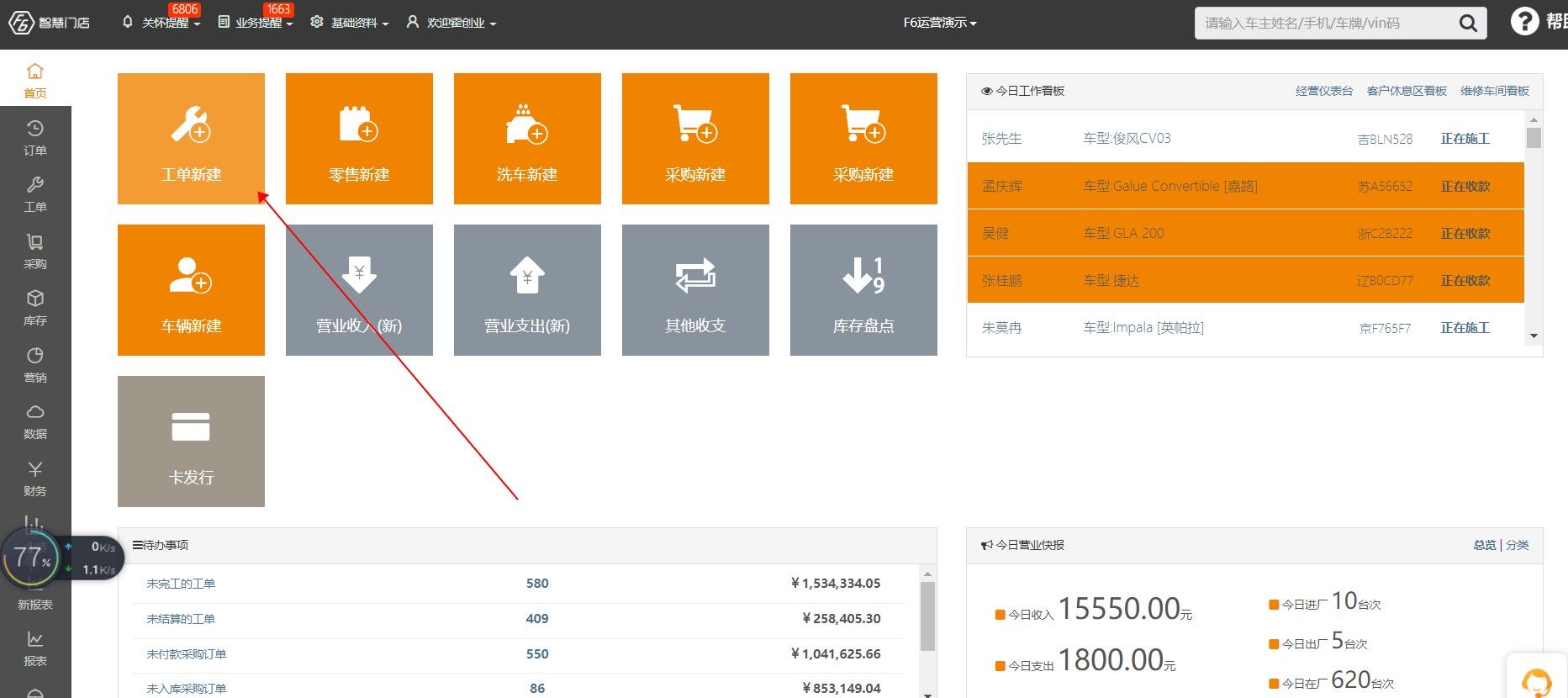Open 营销 in the sidebar
Image resolution: width=1568 pixels, height=698 pixels.
35,365
